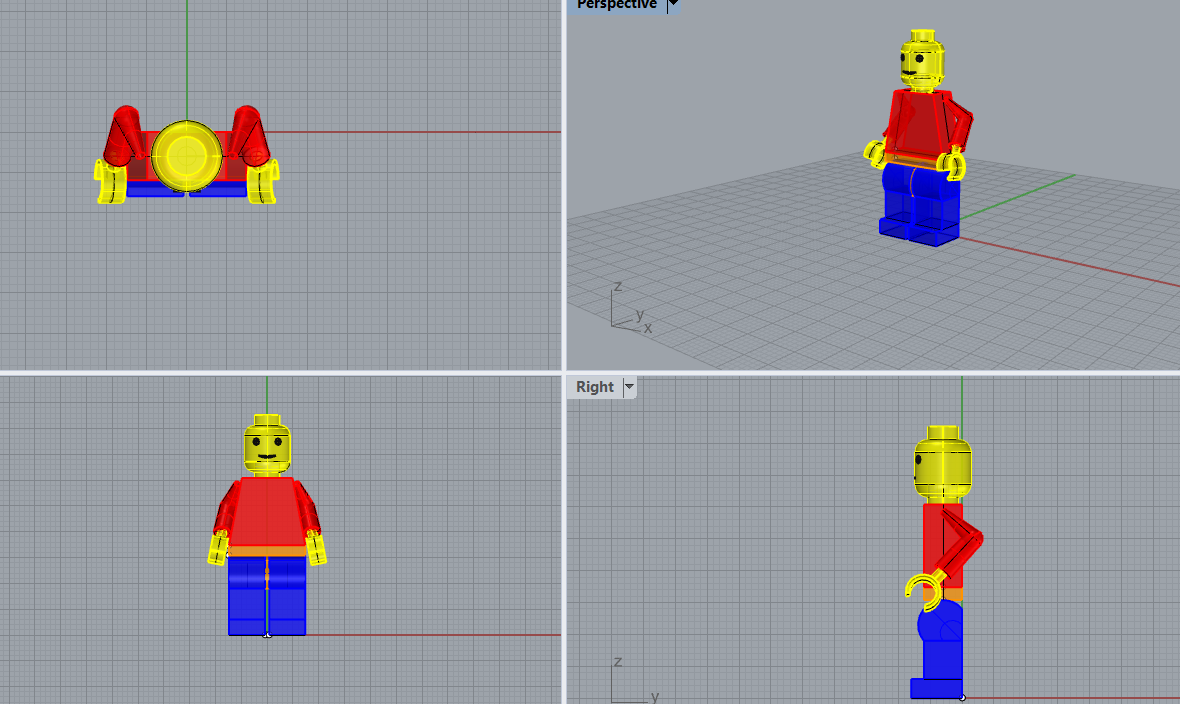The height and width of the screenshot is (704, 1180).
Task: Open the Right viewport menu arrow
Action: coord(629,387)
